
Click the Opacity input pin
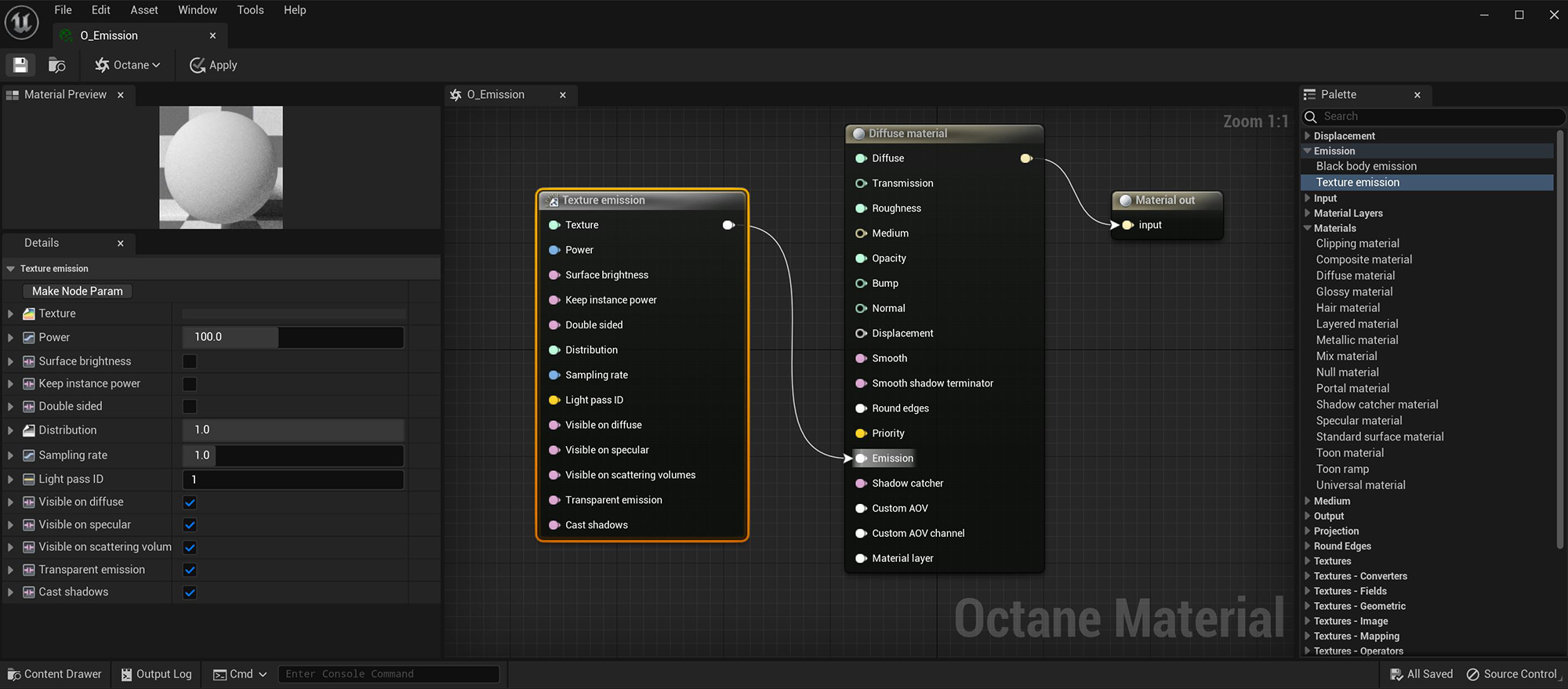pyautogui.click(x=861, y=259)
